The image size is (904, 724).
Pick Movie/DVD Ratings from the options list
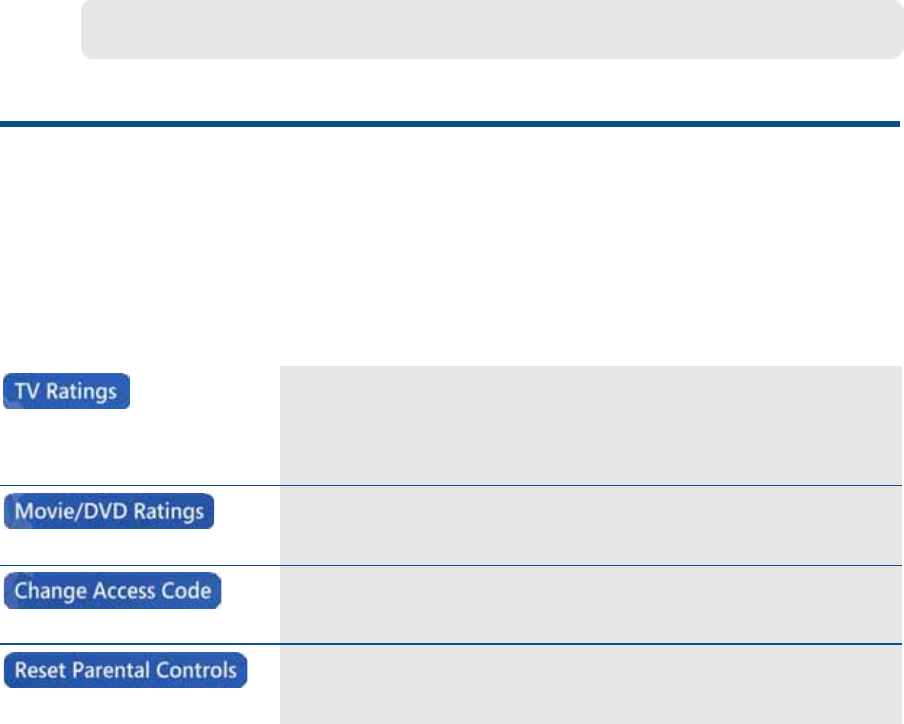tap(109, 512)
